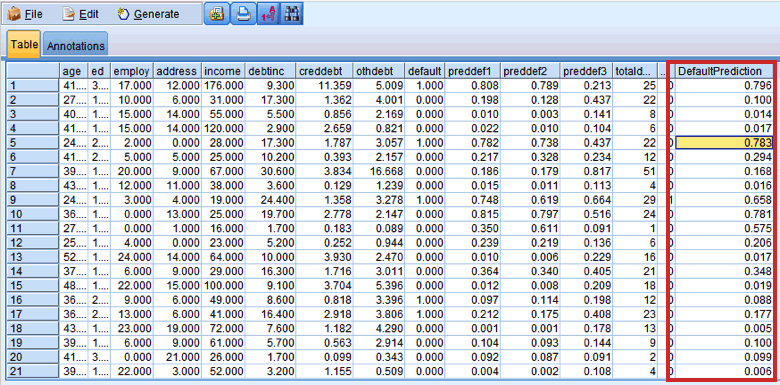780x385 pixels.
Task: Switch to the Annotations tab
Action: (x=76, y=46)
